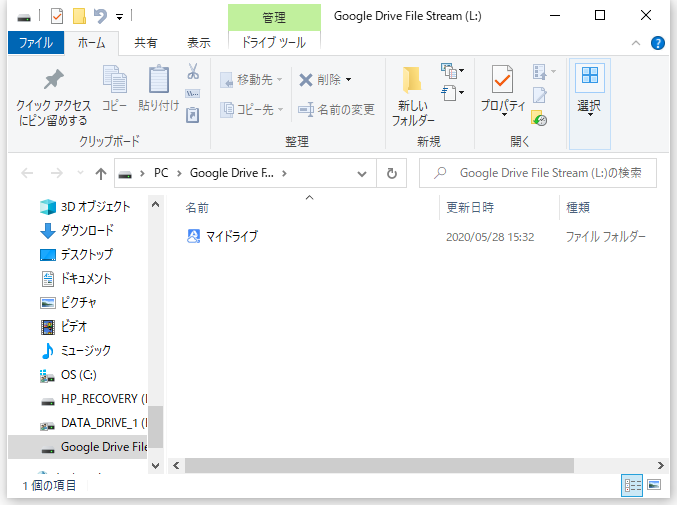Go up one folder level
This screenshot has width=677, height=505.
(x=101, y=174)
